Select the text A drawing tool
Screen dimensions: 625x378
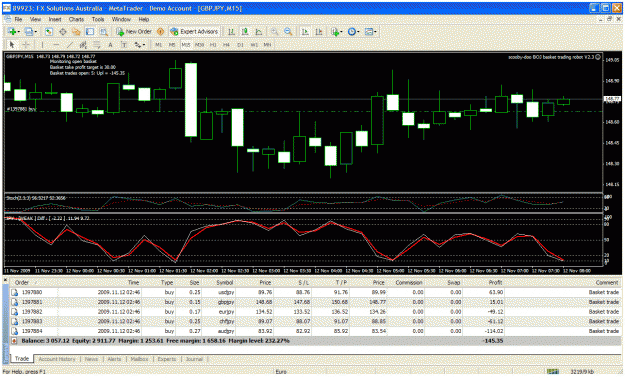pyautogui.click(x=110, y=45)
